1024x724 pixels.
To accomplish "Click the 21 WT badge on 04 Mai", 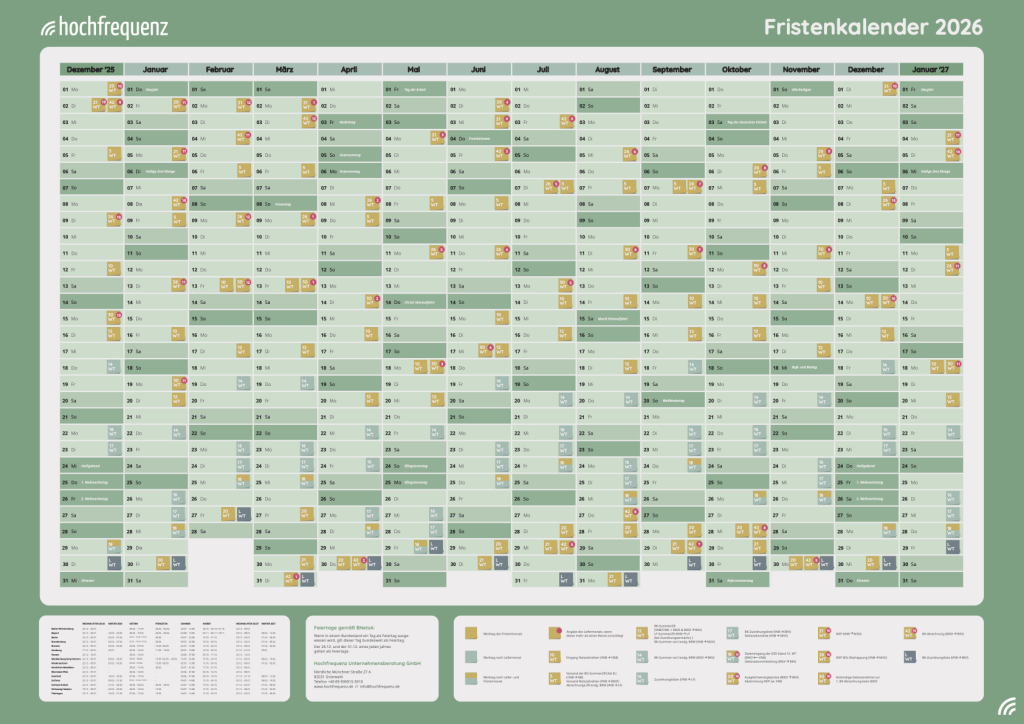I will tap(435, 138).
